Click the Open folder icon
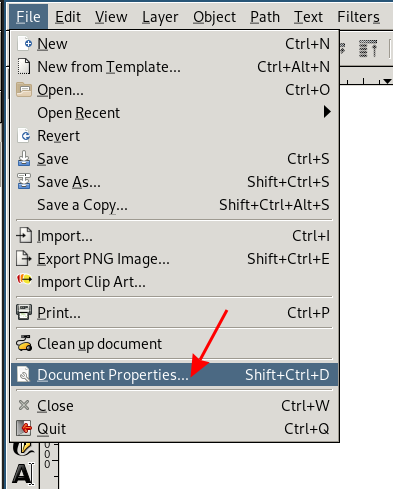This screenshot has height=489, width=393. tap(24, 90)
